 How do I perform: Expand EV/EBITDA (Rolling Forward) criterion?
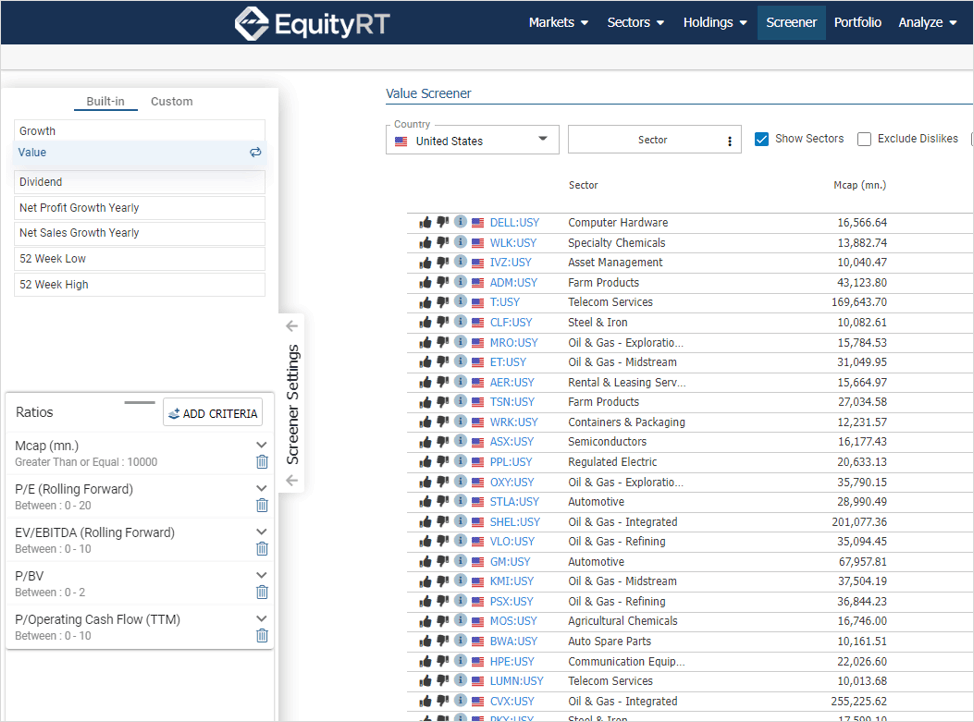[262, 532]
